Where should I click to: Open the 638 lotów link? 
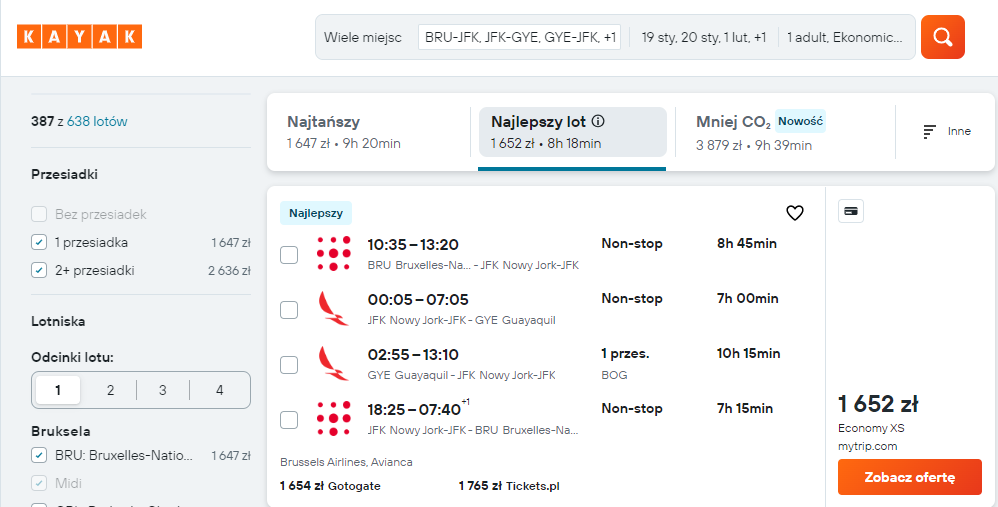(x=97, y=121)
